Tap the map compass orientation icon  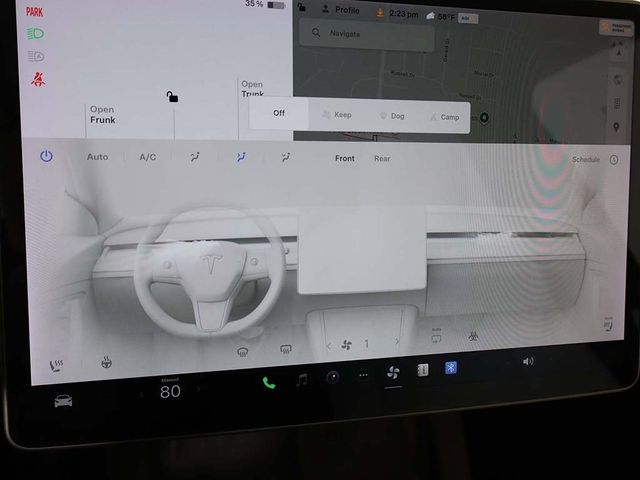point(619,52)
